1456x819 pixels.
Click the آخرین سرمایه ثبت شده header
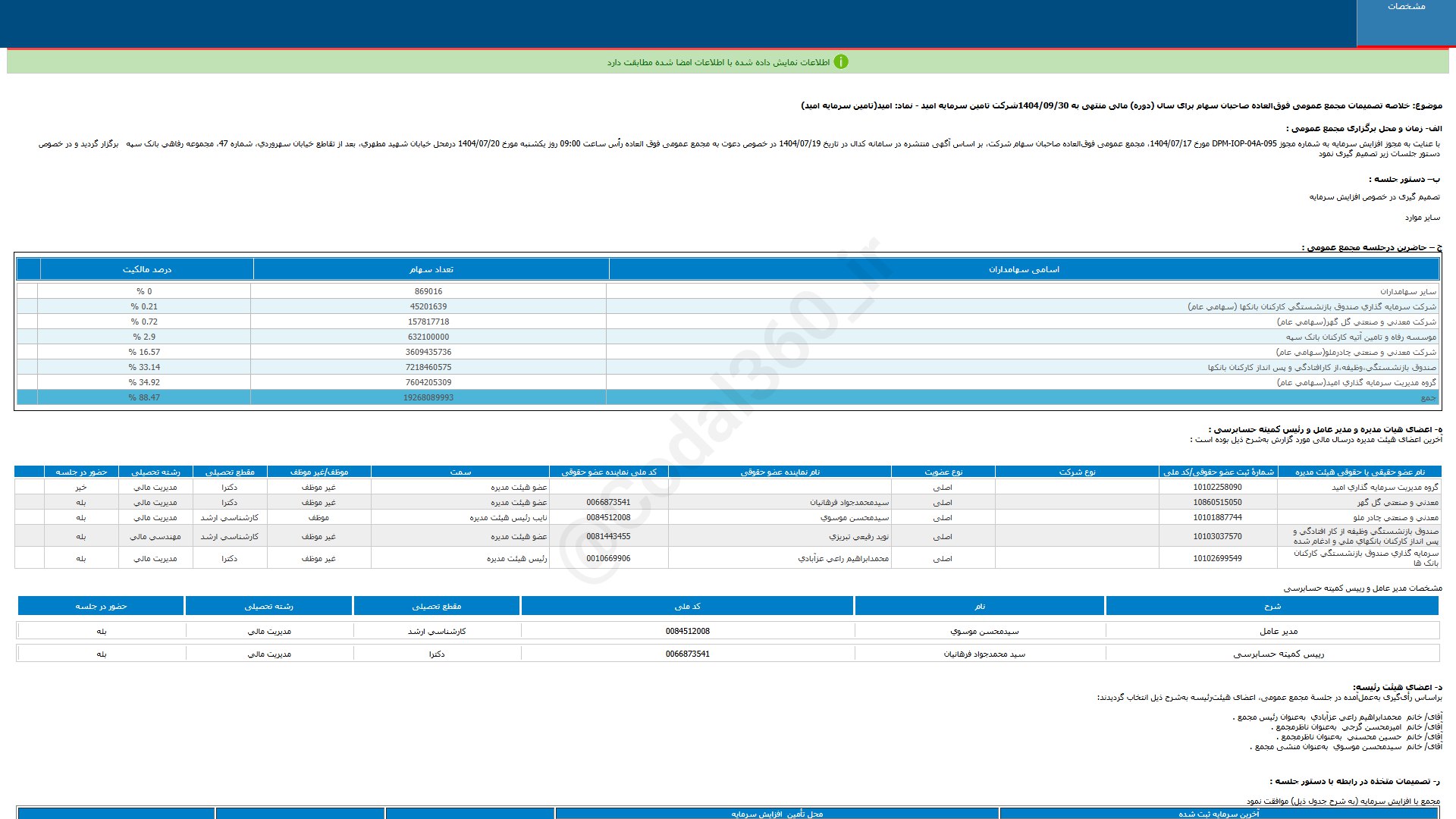click(1219, 814)
